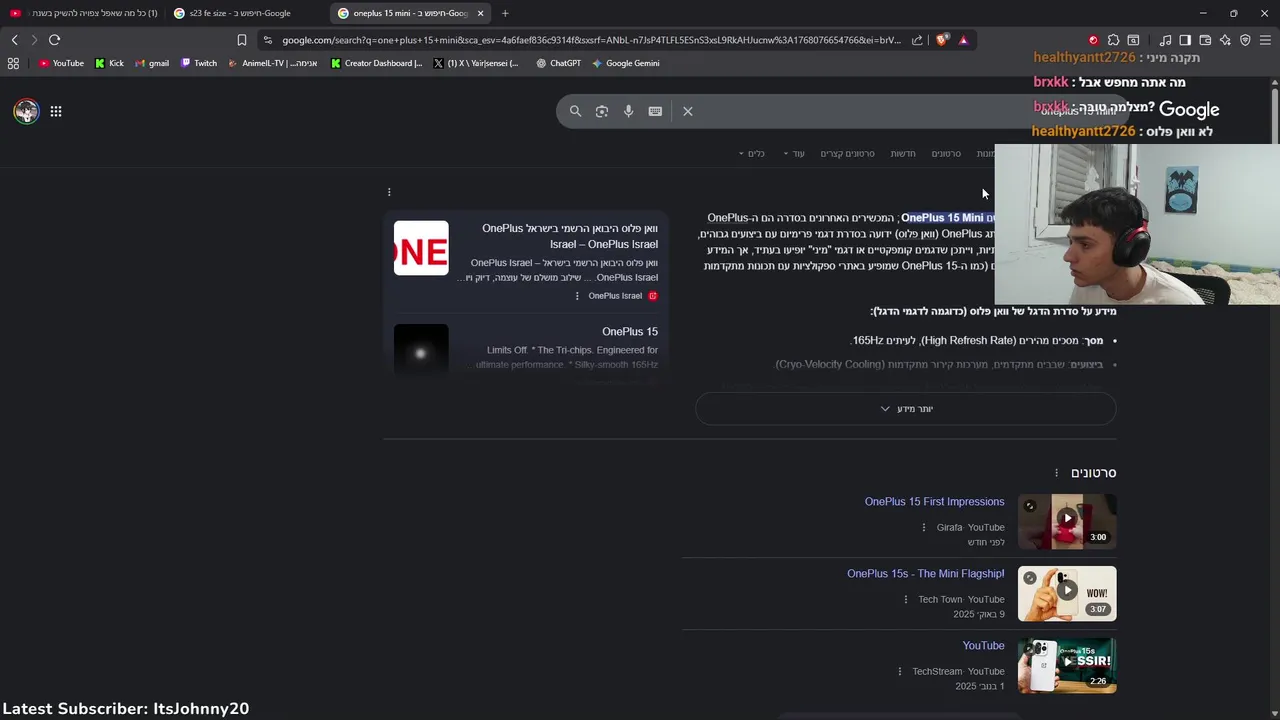Click the red recording extension icon
Screen dimensions: 1280x720
coord(1093,40)
